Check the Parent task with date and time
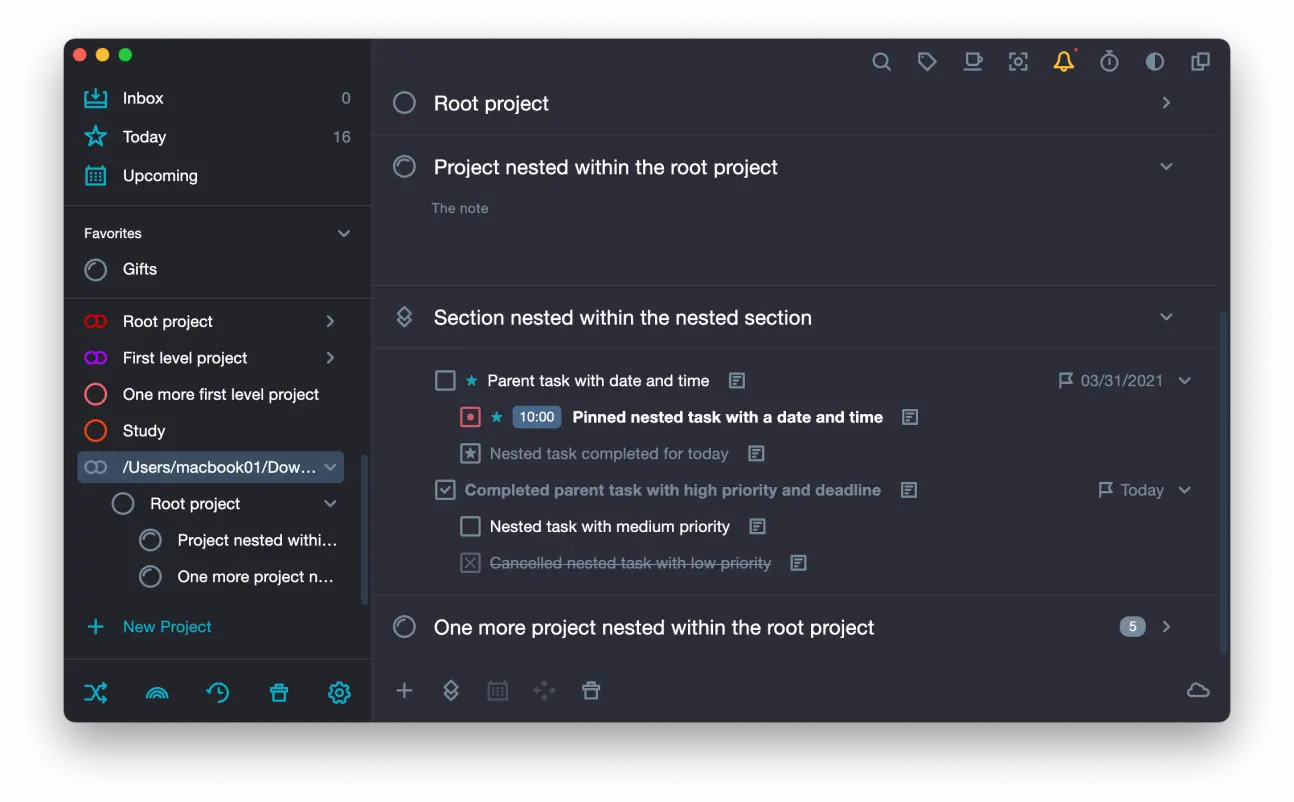Image resolution: width=1294 pixels, height=802 pixels. click(445, 381)
